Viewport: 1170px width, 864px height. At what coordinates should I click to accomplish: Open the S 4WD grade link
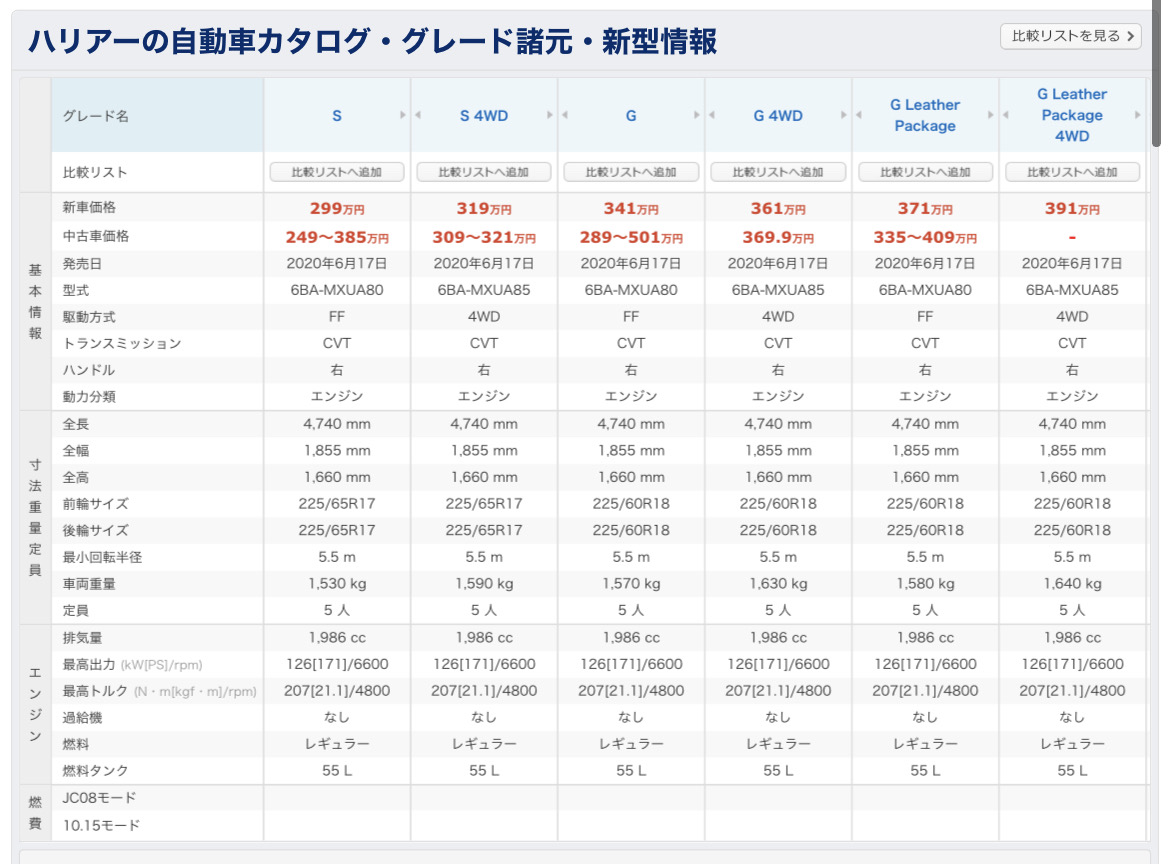484,116
